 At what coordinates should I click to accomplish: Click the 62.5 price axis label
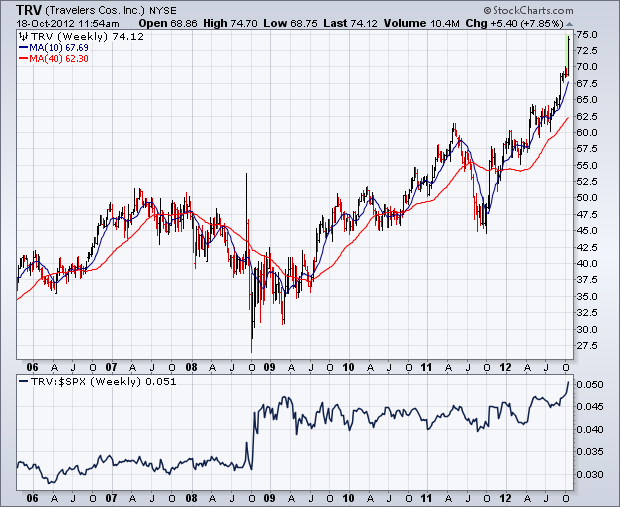pyautogui.click(x=587, y=116)
